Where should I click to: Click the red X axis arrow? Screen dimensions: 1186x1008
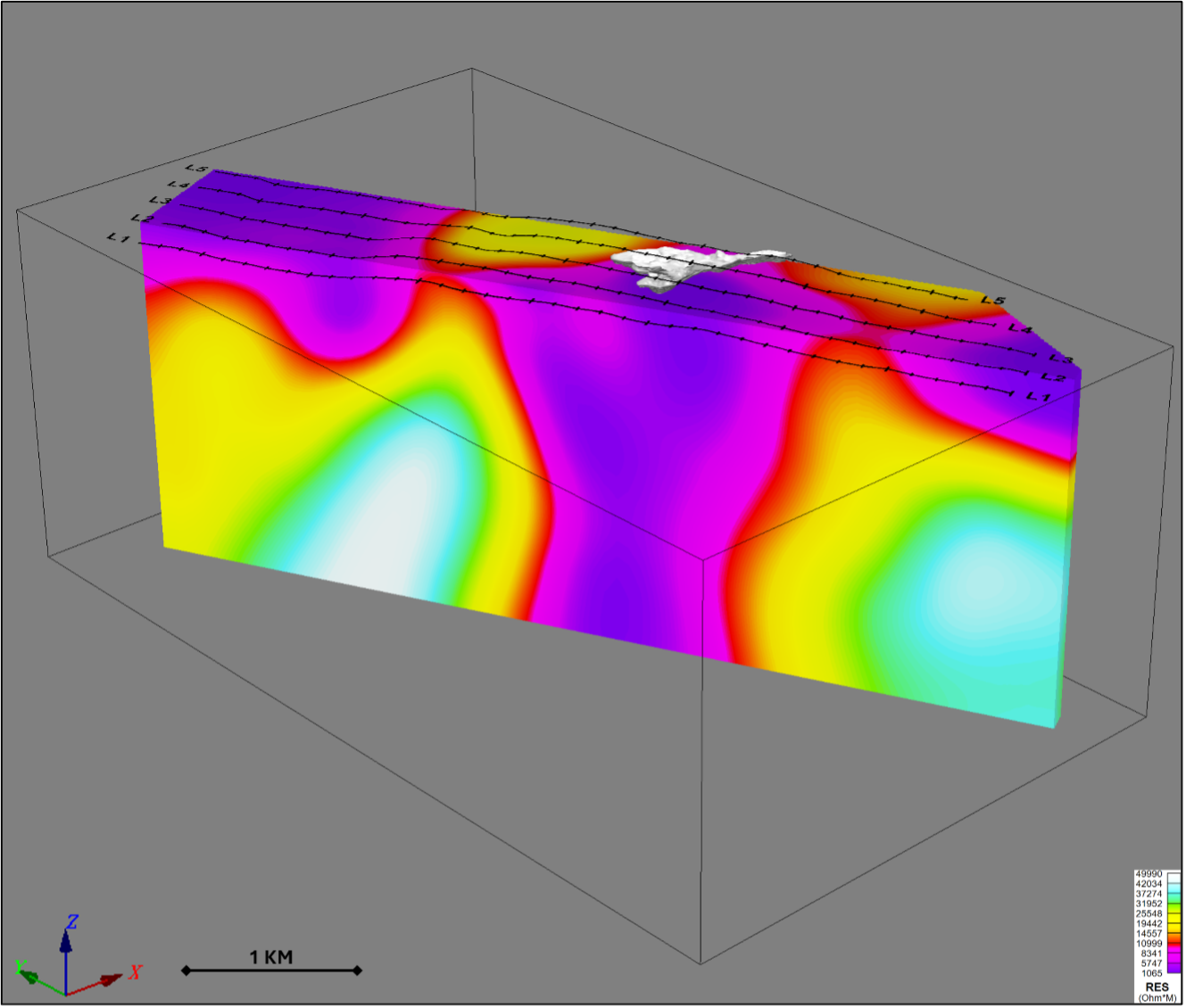coord(109,979)
